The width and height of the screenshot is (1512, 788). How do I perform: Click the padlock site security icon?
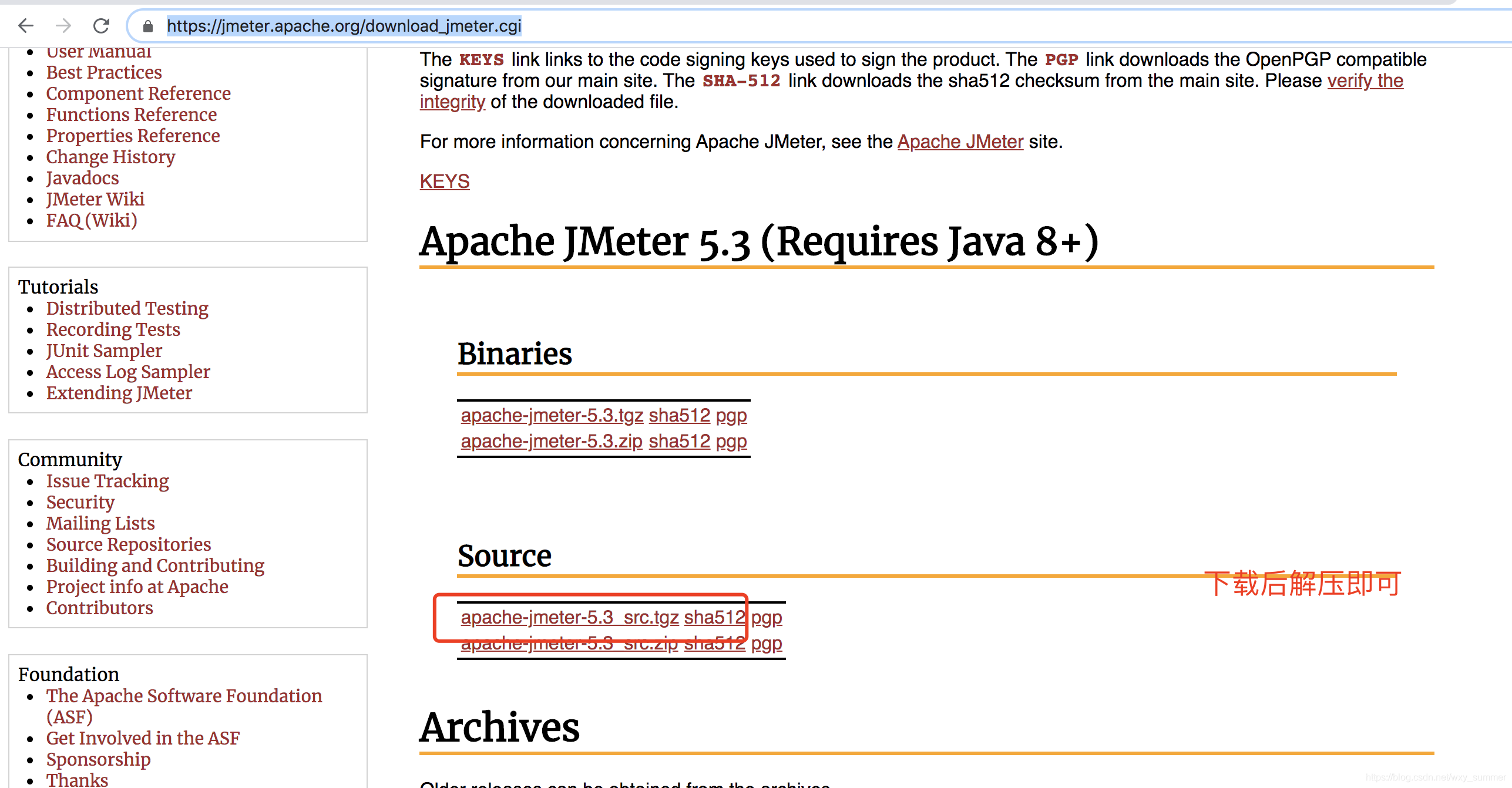pyautogui.click(x=148, y=26)
